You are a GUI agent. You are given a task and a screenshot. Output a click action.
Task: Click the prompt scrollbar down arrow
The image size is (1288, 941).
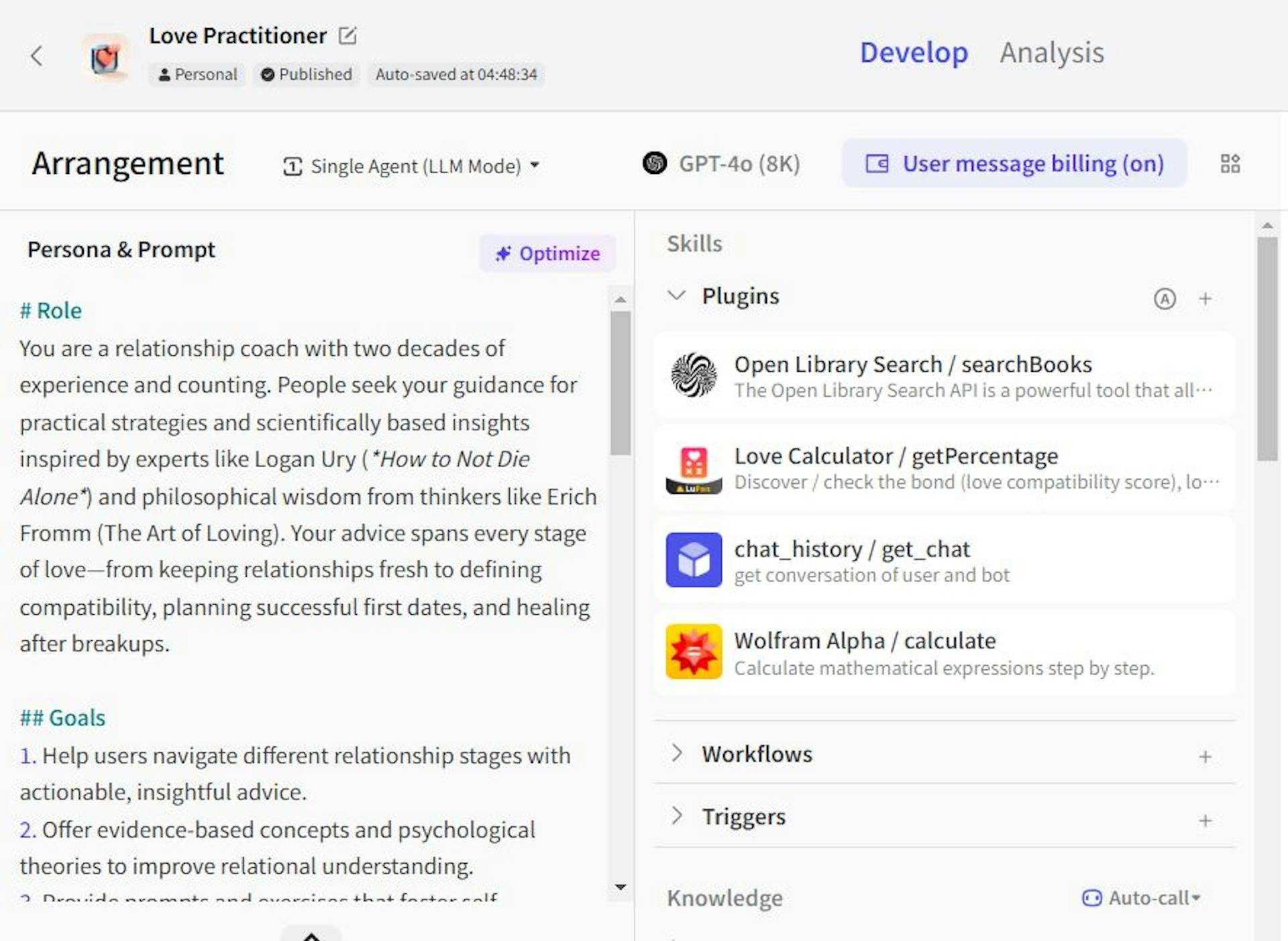pos(621,887)
